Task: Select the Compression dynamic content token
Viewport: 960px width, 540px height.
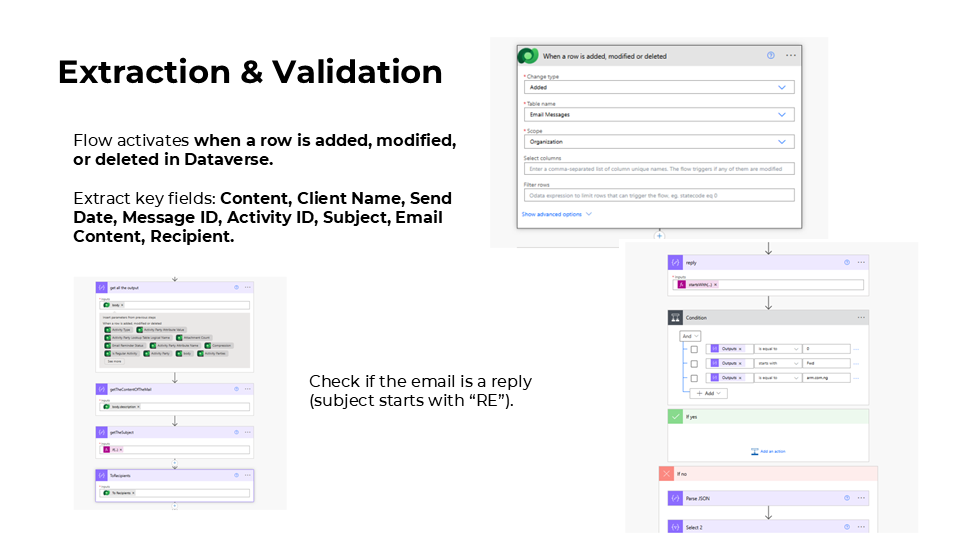Action: 219,345
